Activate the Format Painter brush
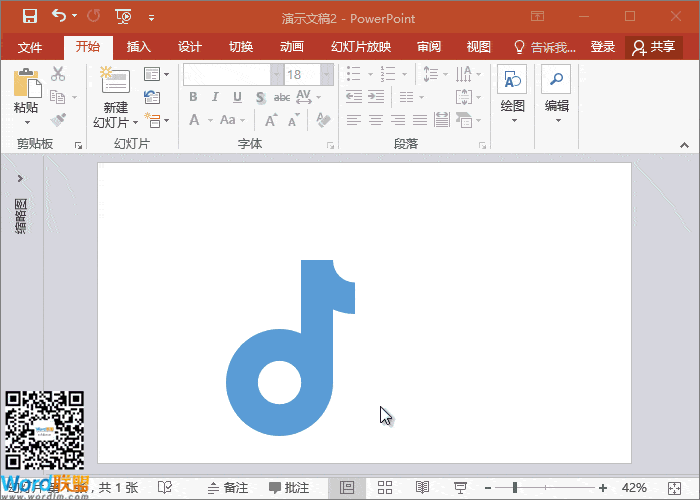This screenshot has height=500, width=700. coord(58,120)
